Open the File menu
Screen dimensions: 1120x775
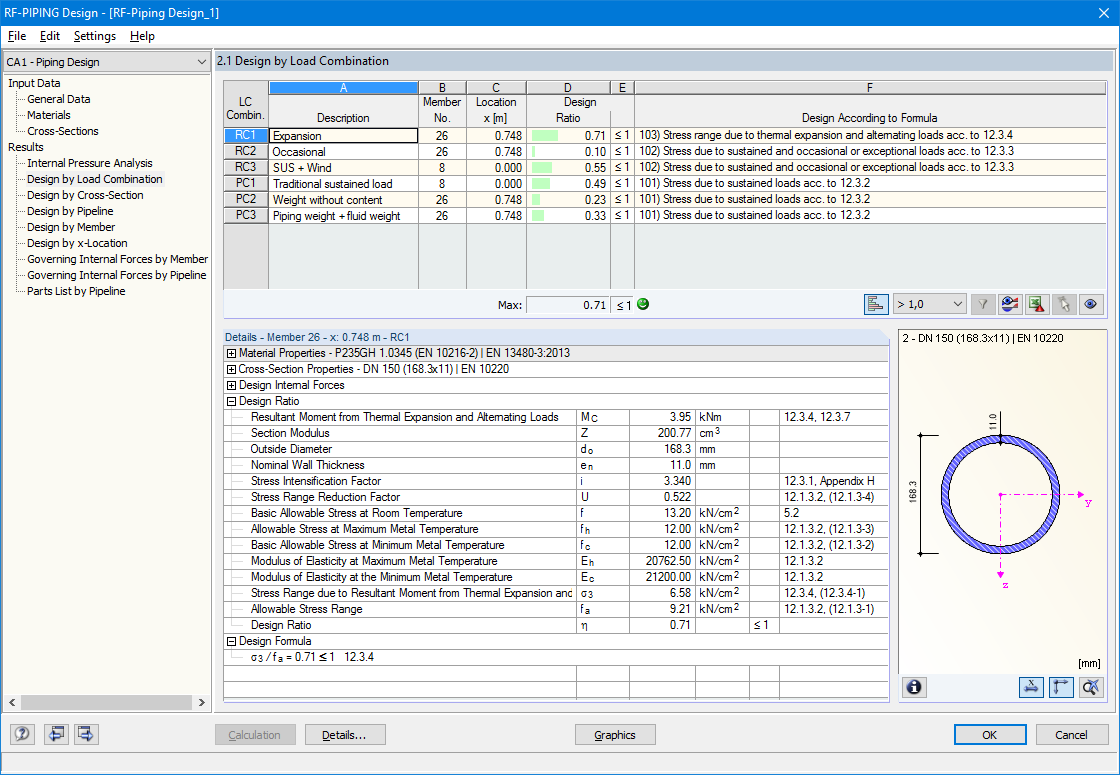(x=16, y=36)
